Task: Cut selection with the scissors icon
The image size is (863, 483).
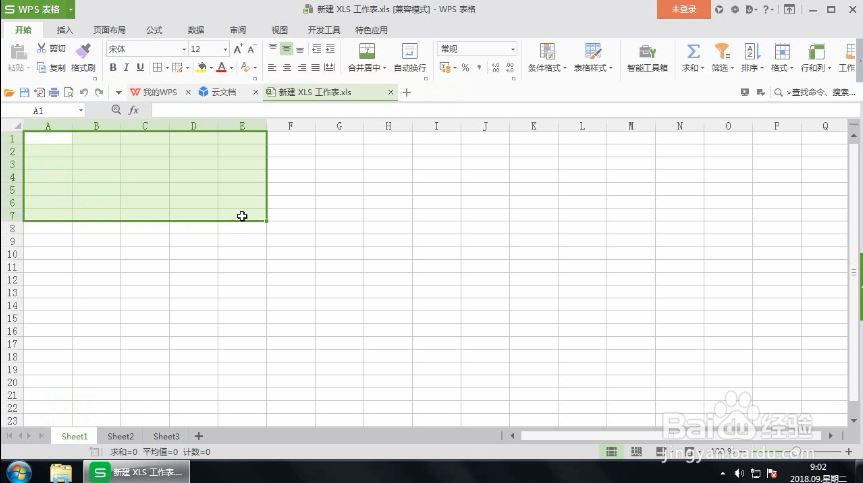Action: click(42, 48)
